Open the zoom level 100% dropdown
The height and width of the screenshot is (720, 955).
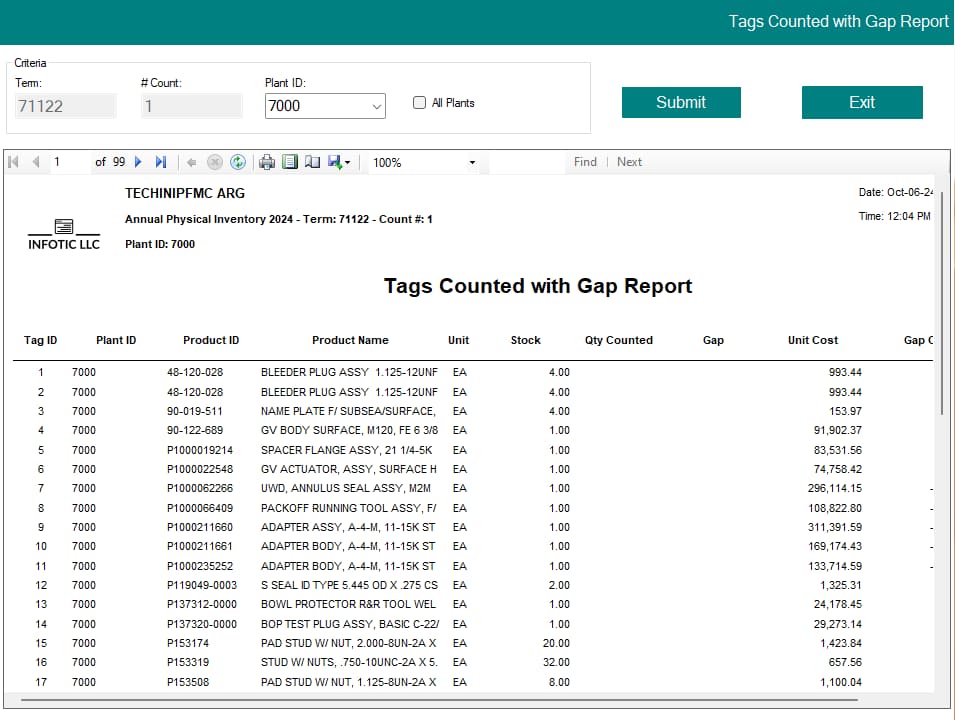423,163
